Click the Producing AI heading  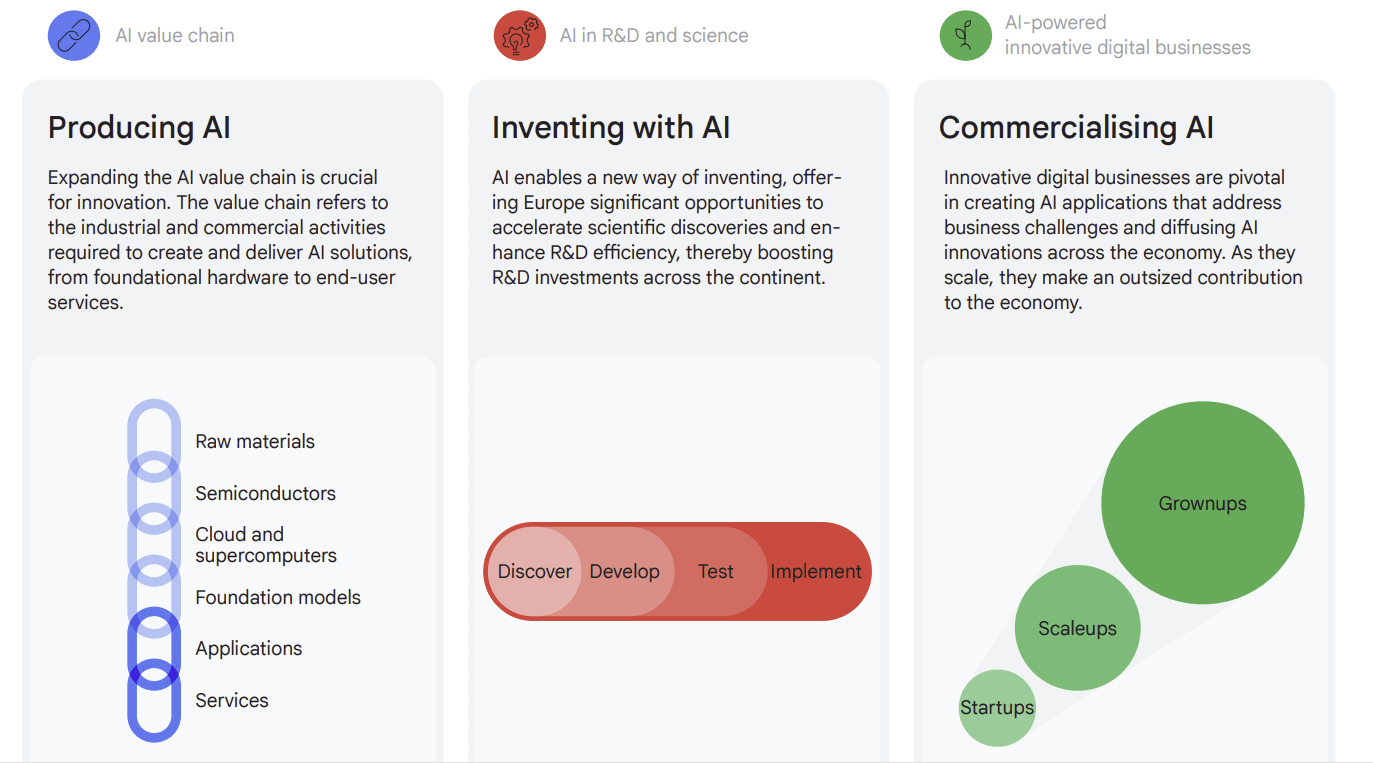tap(139, 128)
